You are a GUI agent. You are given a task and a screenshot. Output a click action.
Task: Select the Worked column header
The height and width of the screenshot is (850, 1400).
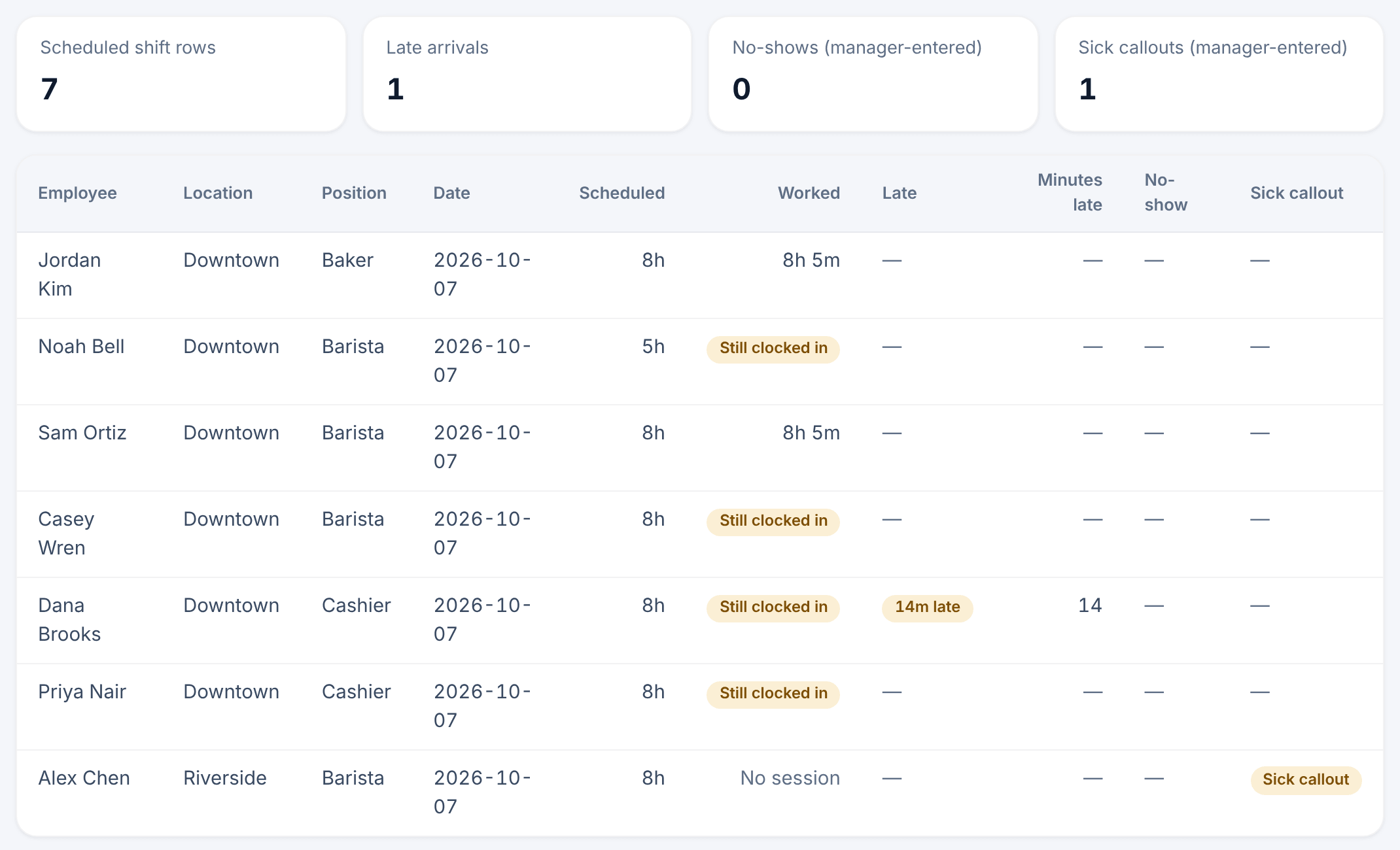pos(809,193)
